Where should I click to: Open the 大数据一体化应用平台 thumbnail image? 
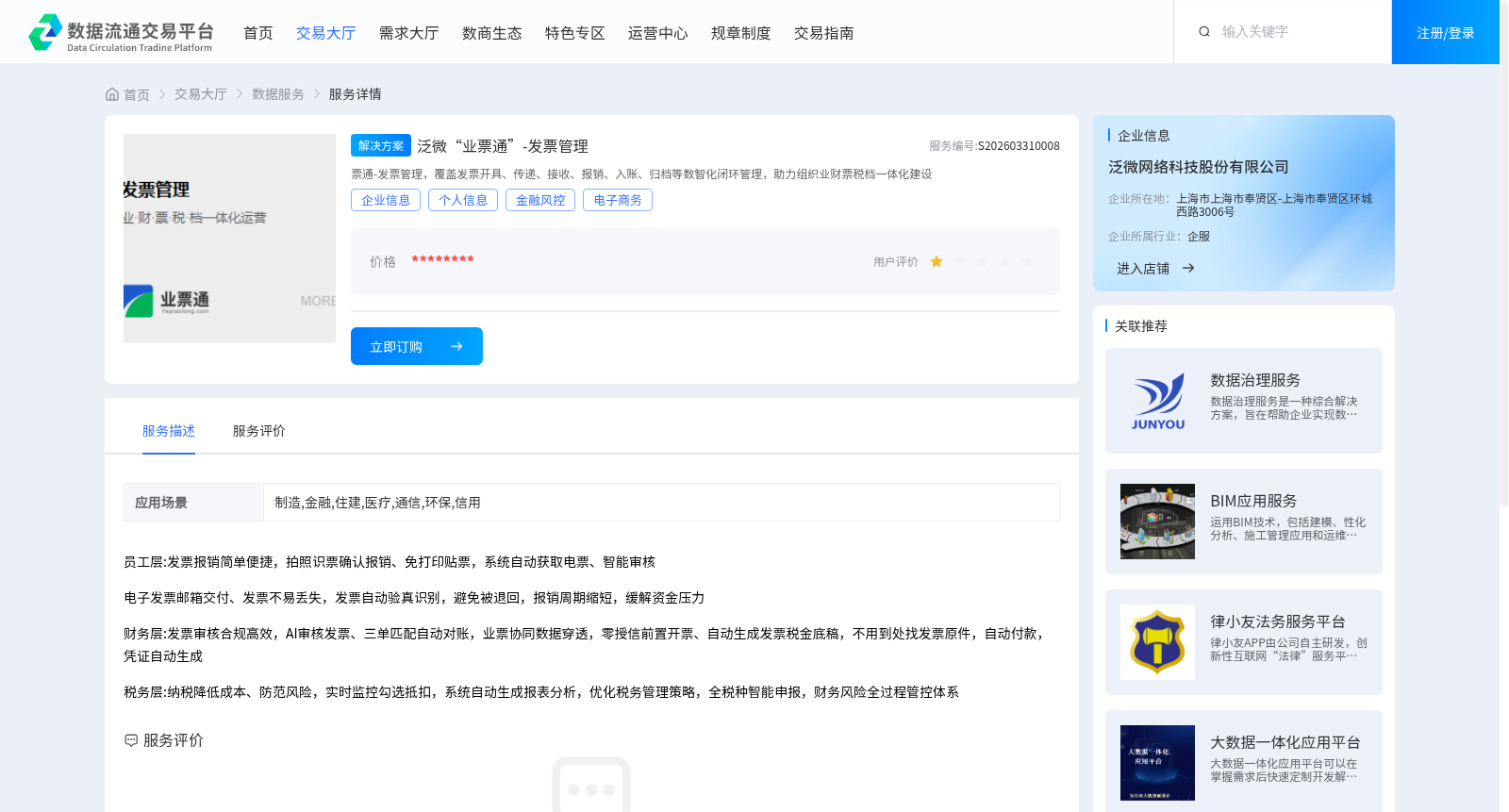[x=1157, y=763]
